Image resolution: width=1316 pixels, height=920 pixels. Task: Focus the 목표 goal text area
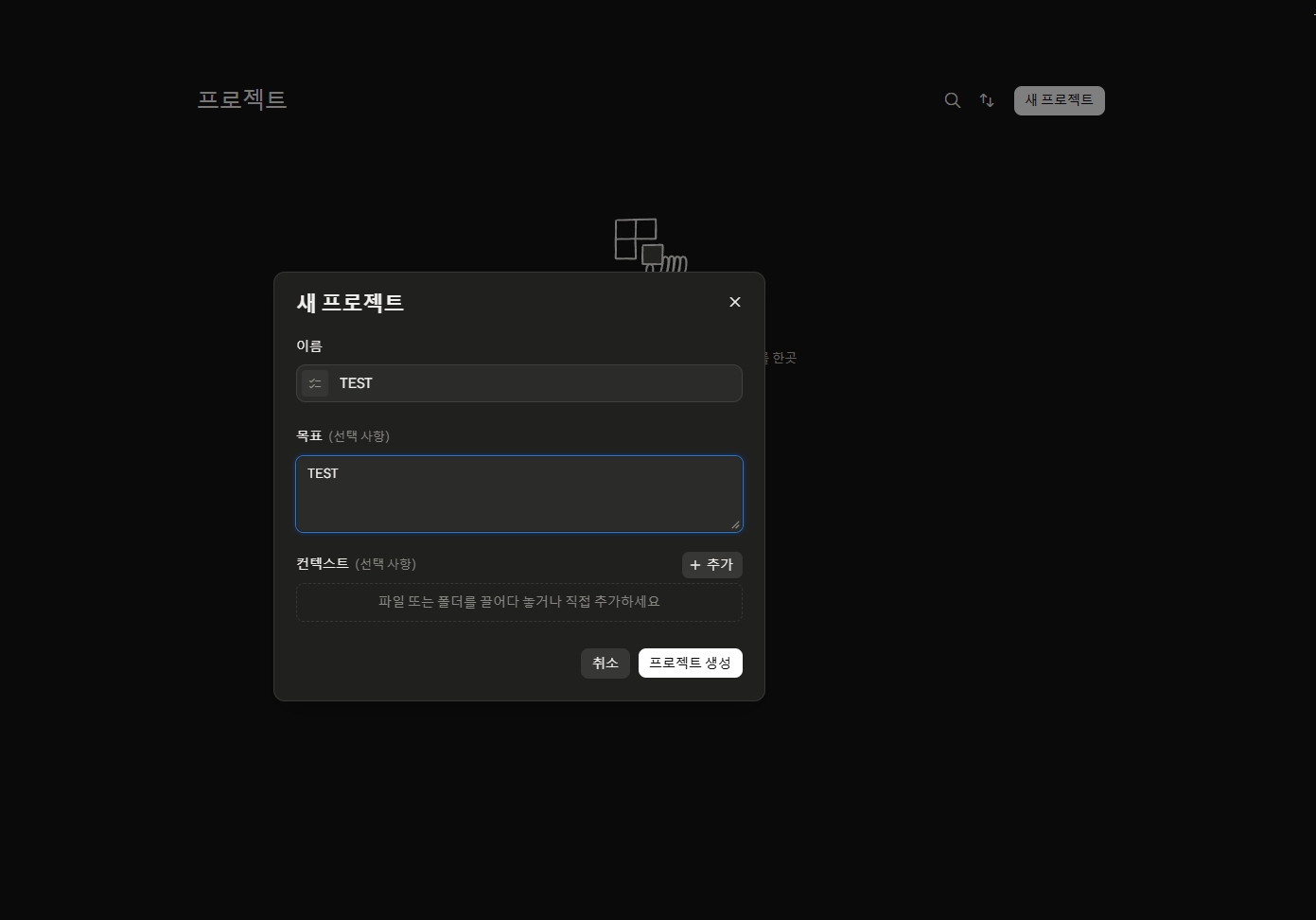519,494
